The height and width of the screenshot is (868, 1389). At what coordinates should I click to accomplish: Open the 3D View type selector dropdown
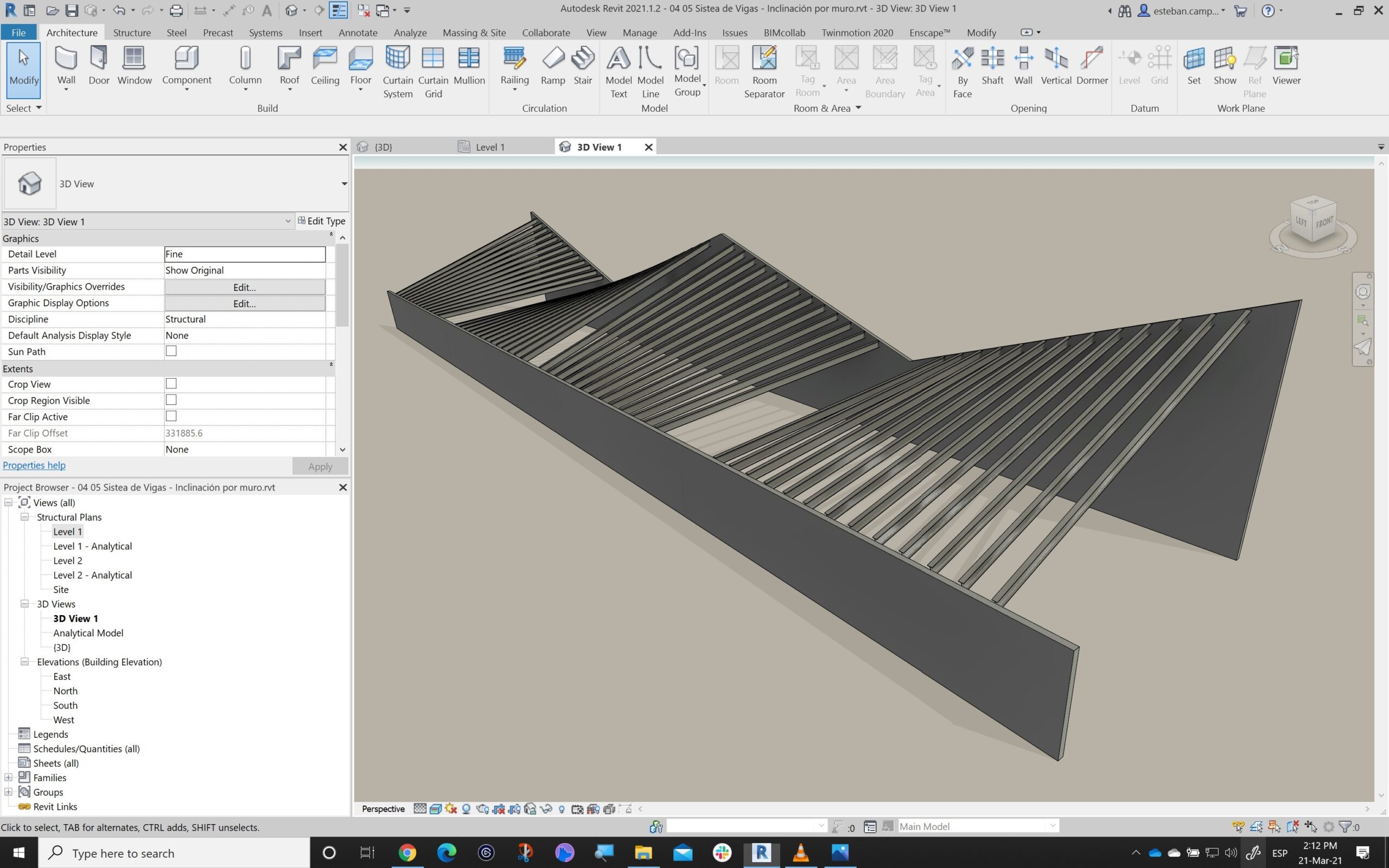coord(344,184)
